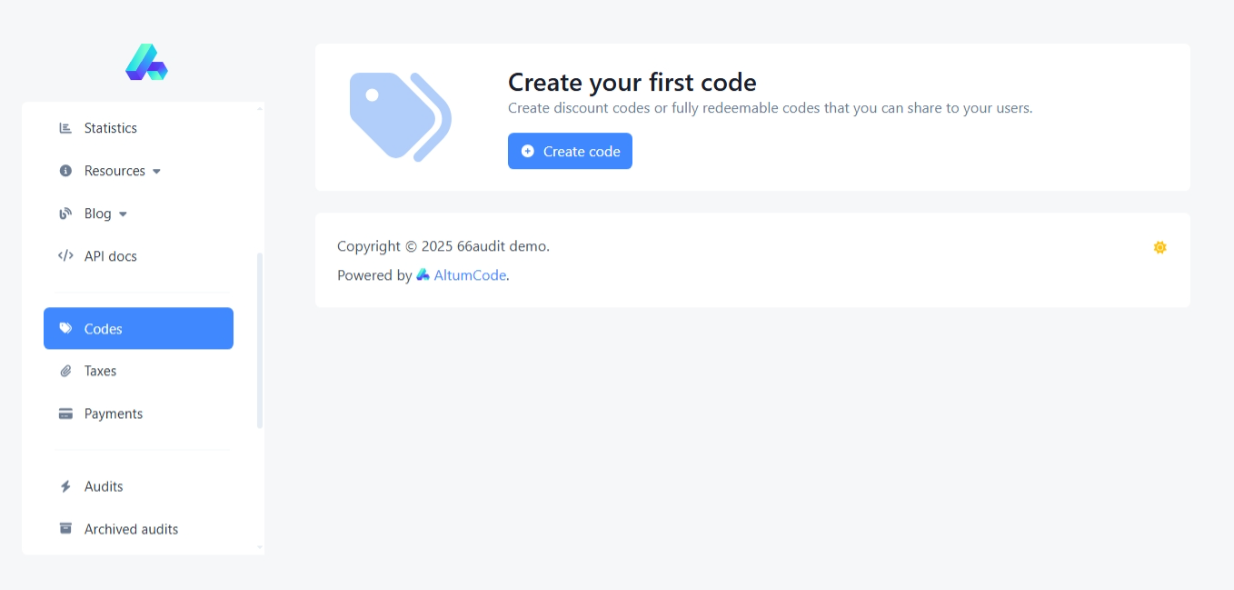Click the large tags illustration
The width and height of the screenshot is (1234, 590).
[x=400, y=116]
